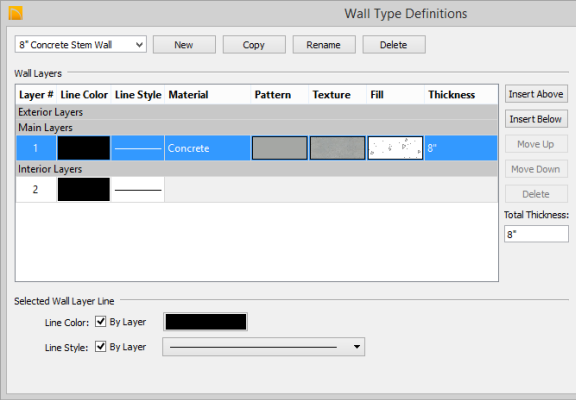
Task: Click the black Line Color swatch for layer 2
Action: point(84,190)
